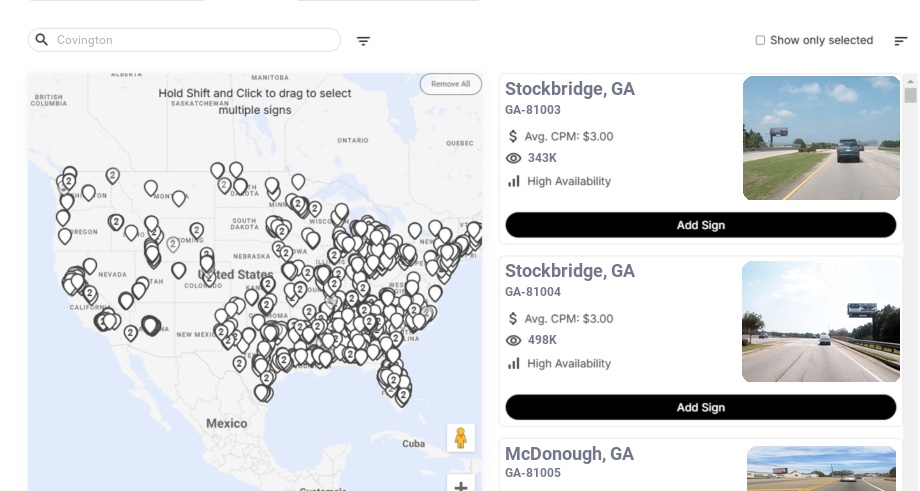
Task: Open the filter icon beside search
Action: pos(364,41)
